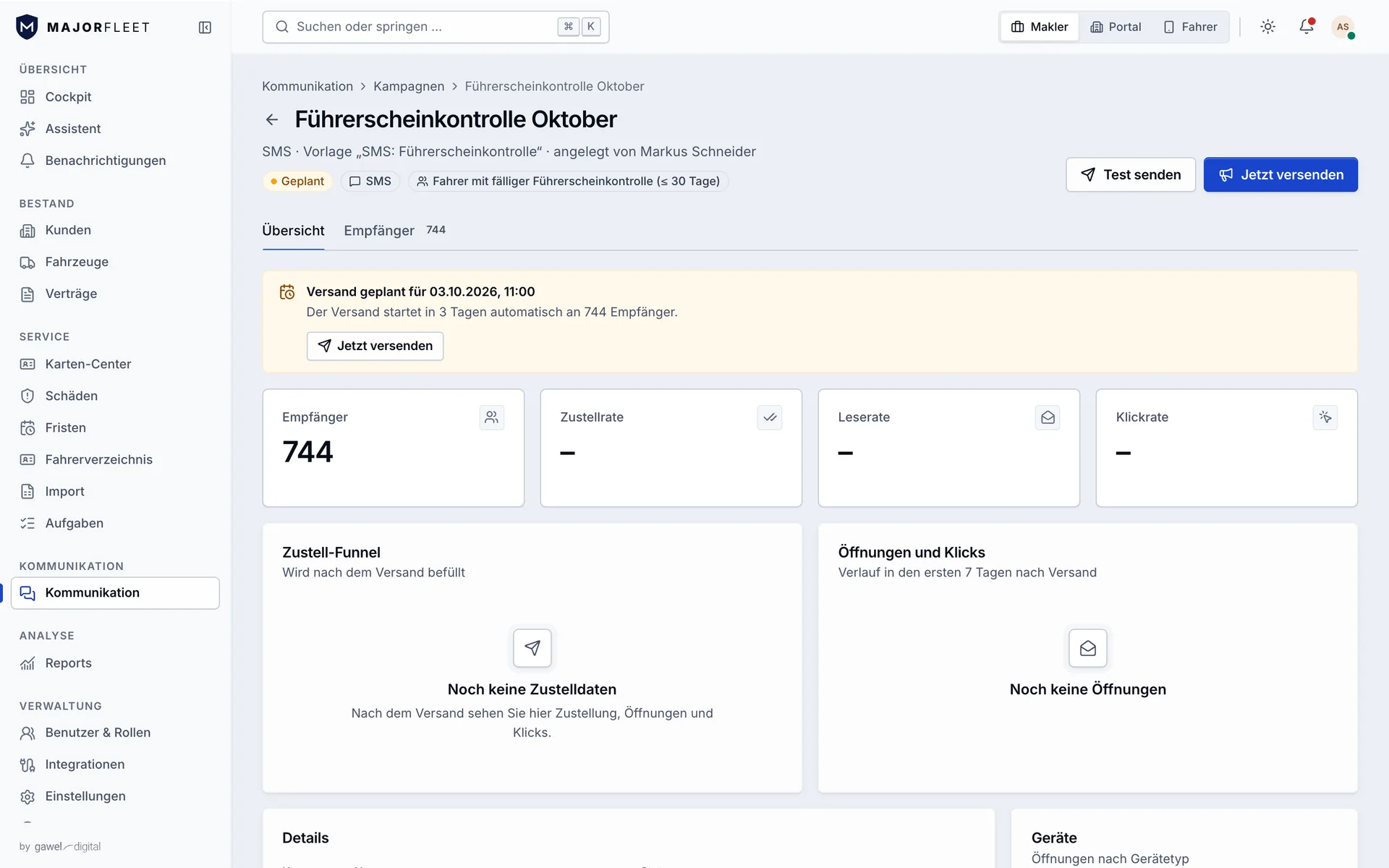This screenshot has width=1389, height=868.
Task: Click the recipients icon in the Empfänger card
Action: (492, 417)
